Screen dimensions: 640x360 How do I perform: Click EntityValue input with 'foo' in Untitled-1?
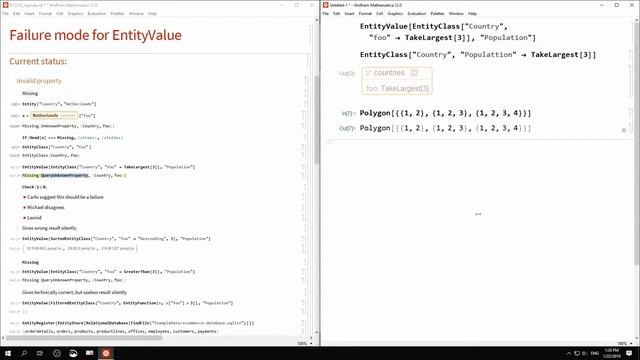tap(448, 32)
